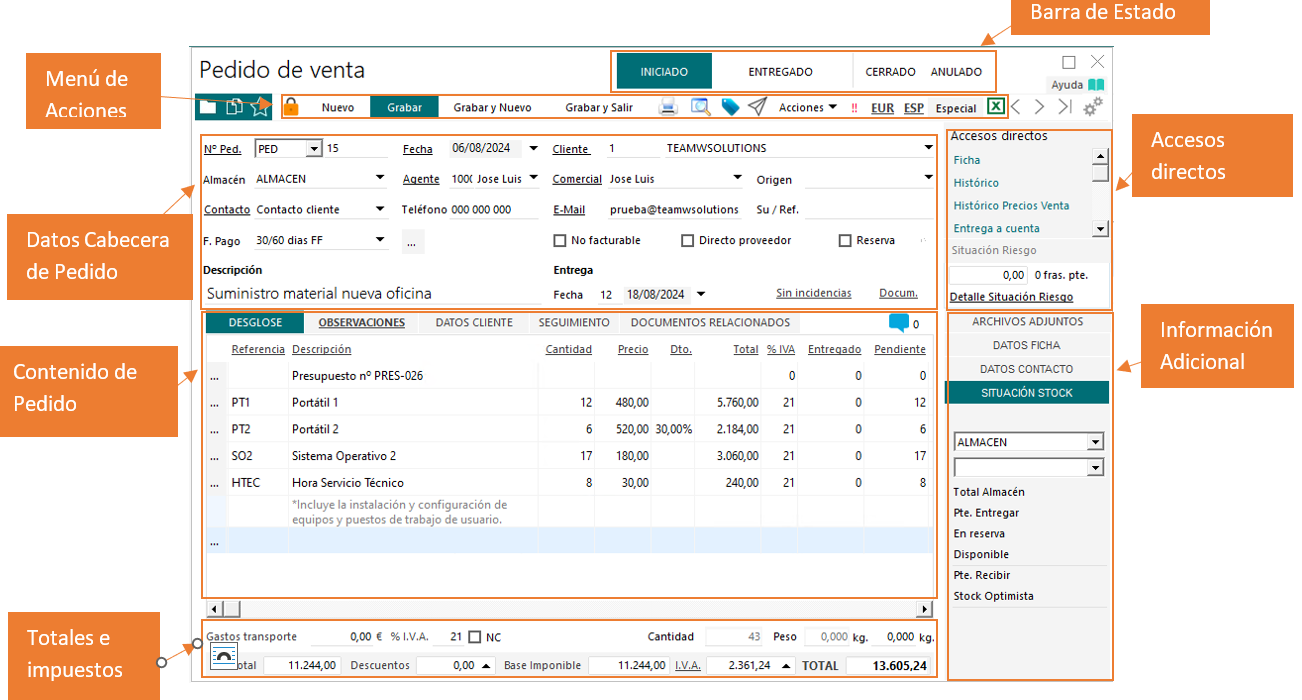Click the Nuevo button
This screenshot has height=700, width=1302.
coord(338,108)
